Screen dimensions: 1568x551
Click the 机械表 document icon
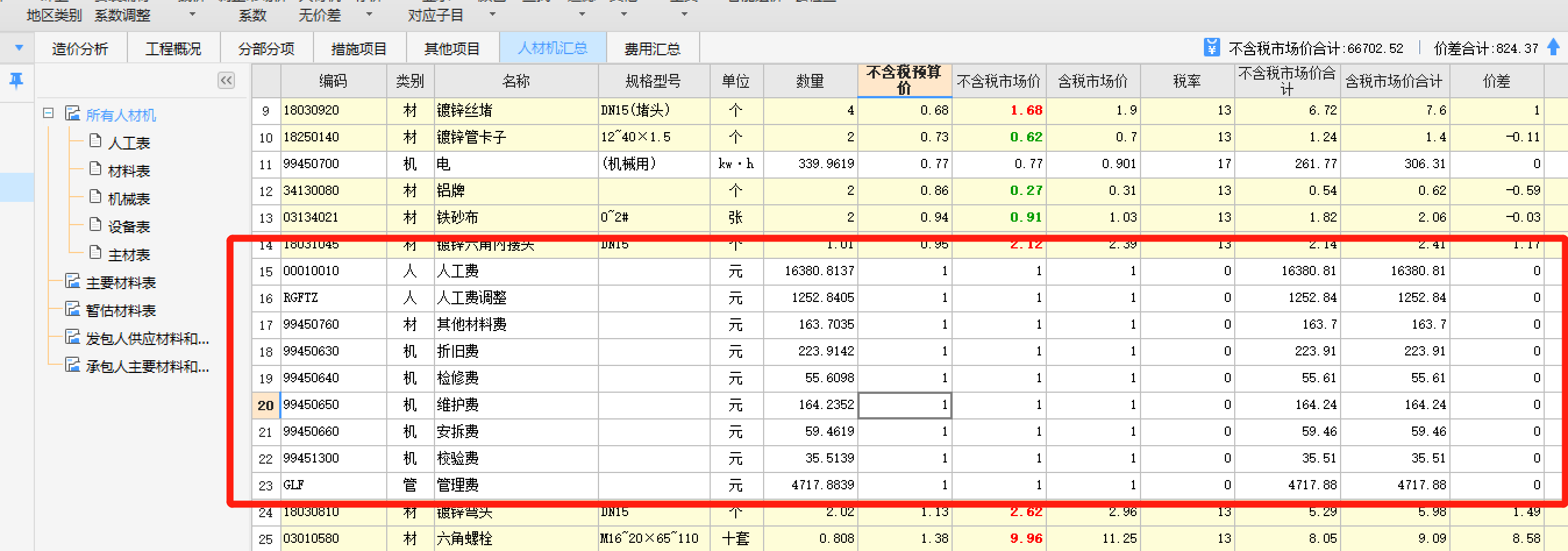click(95, 197)
